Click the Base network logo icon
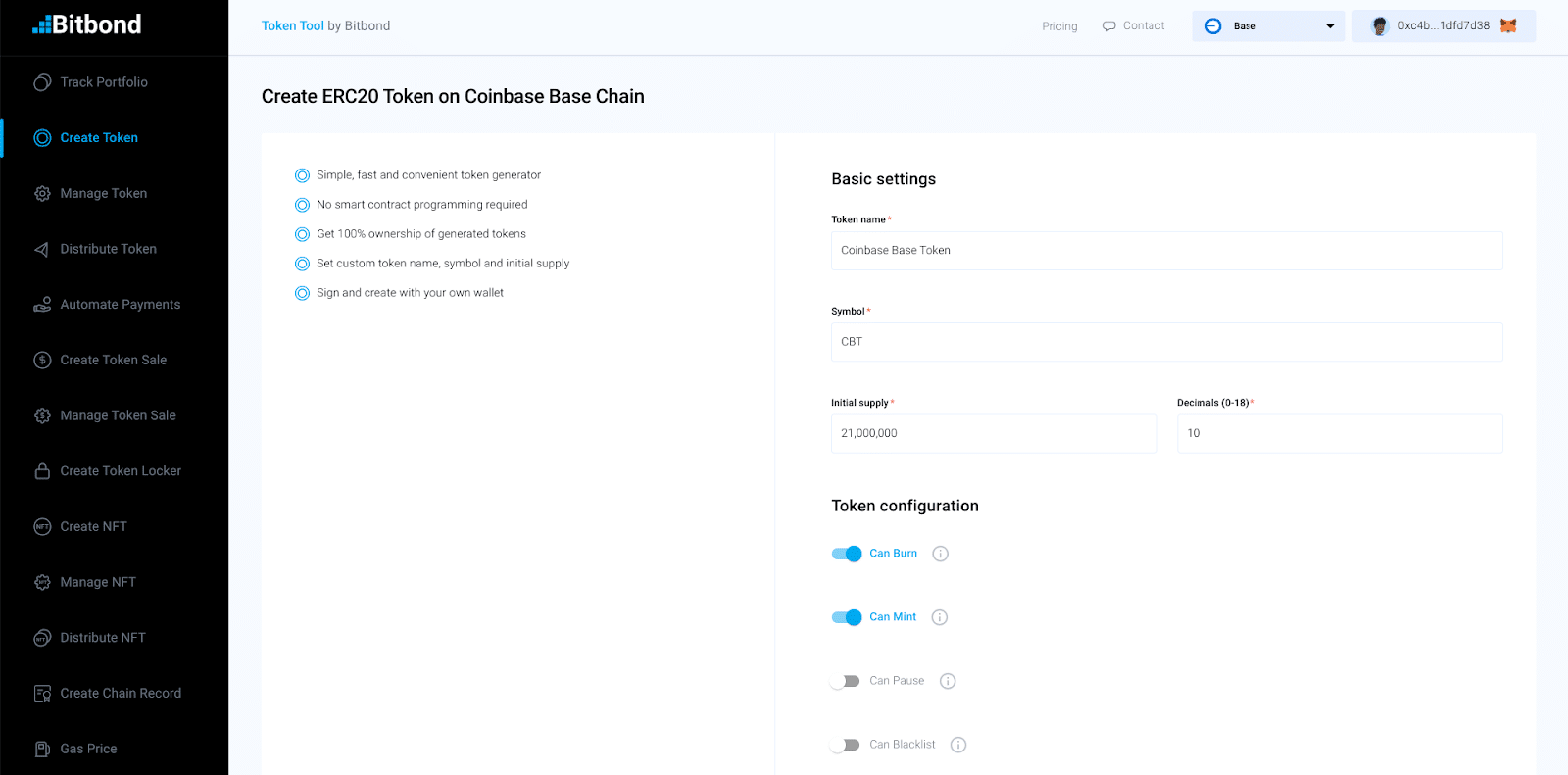The width and height of the screenshot is (1568, 775). pos(1213,26)
